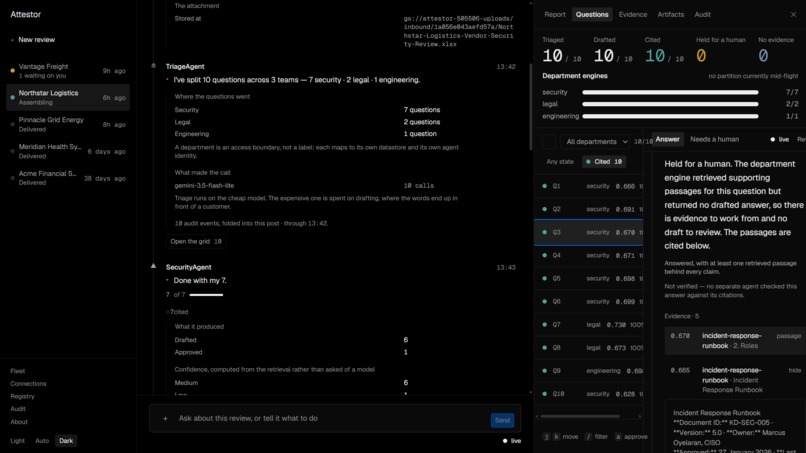Close the right side panel
Viewport: 806px width, 453px height.
[793, 14]
